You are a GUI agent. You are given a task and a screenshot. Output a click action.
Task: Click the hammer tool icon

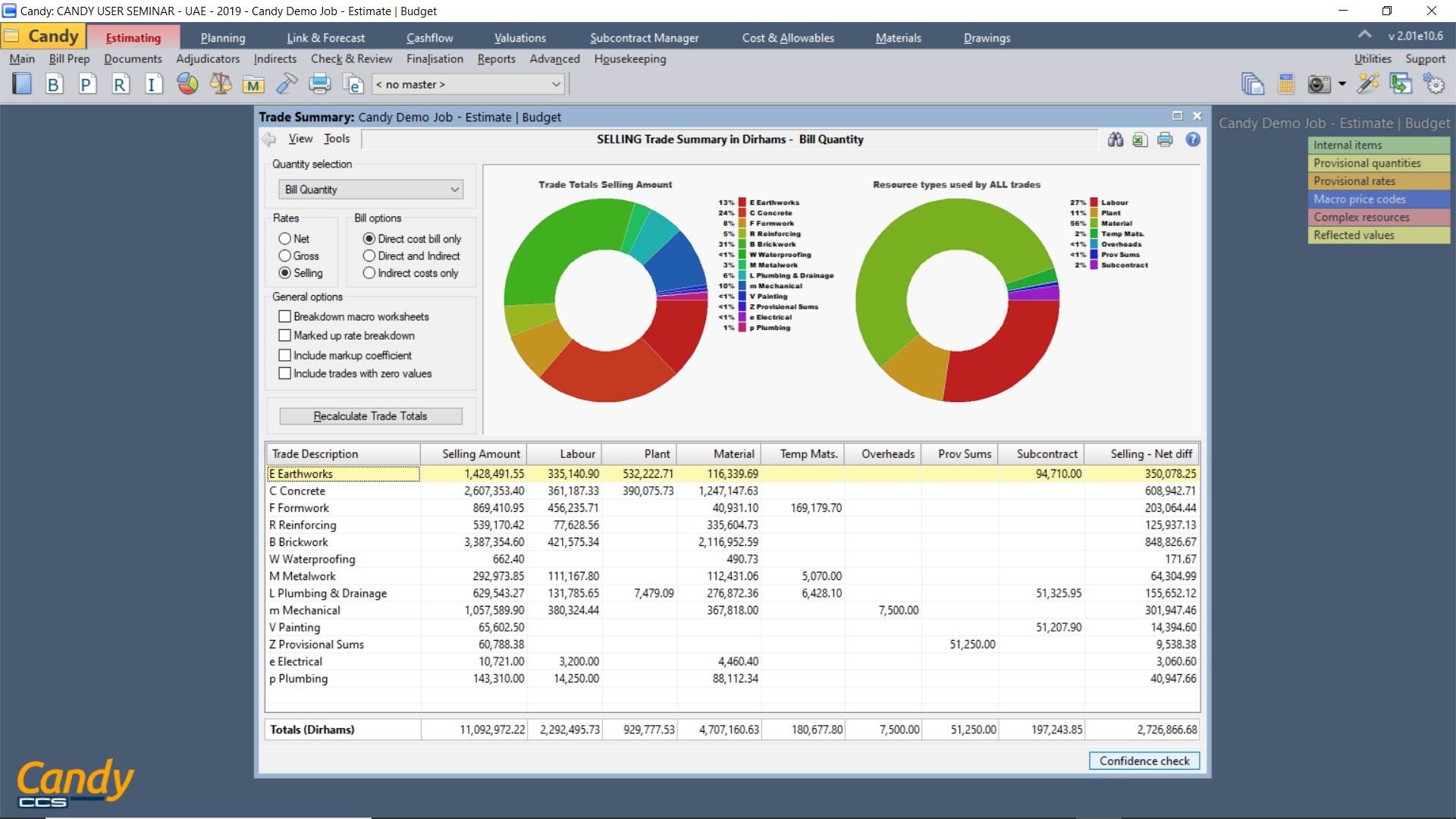coord(287,84)
